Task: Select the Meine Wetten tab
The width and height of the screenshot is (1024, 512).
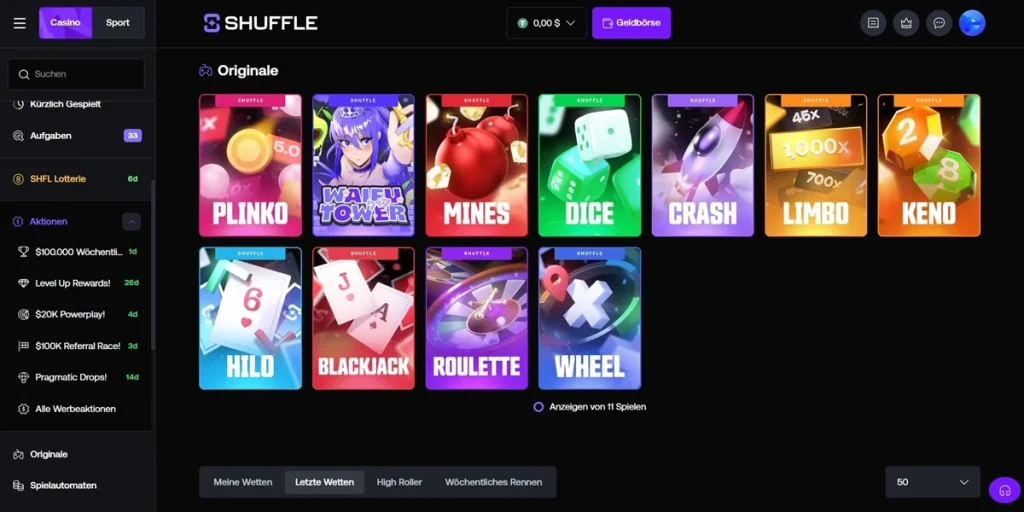Action: pos(243,482)
